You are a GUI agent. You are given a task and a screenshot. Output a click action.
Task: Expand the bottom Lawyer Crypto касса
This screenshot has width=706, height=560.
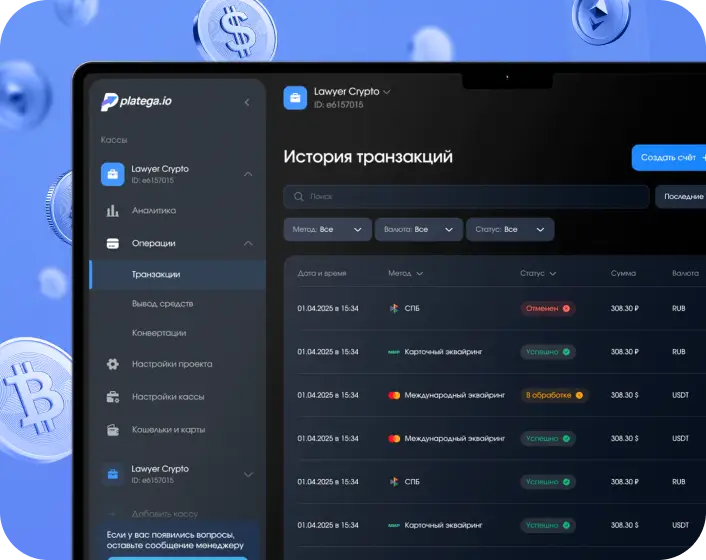tap(248, 474)
